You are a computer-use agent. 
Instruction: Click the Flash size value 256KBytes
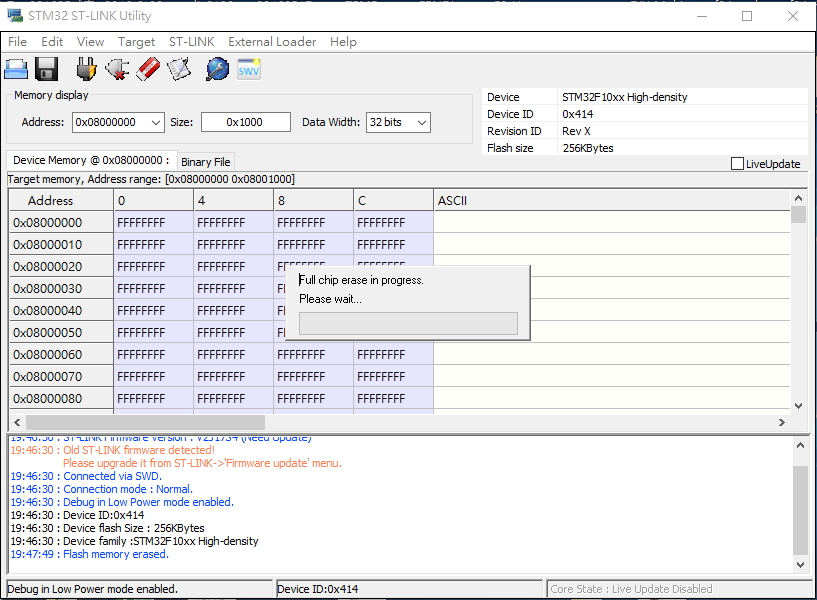[x=588, y=148]
